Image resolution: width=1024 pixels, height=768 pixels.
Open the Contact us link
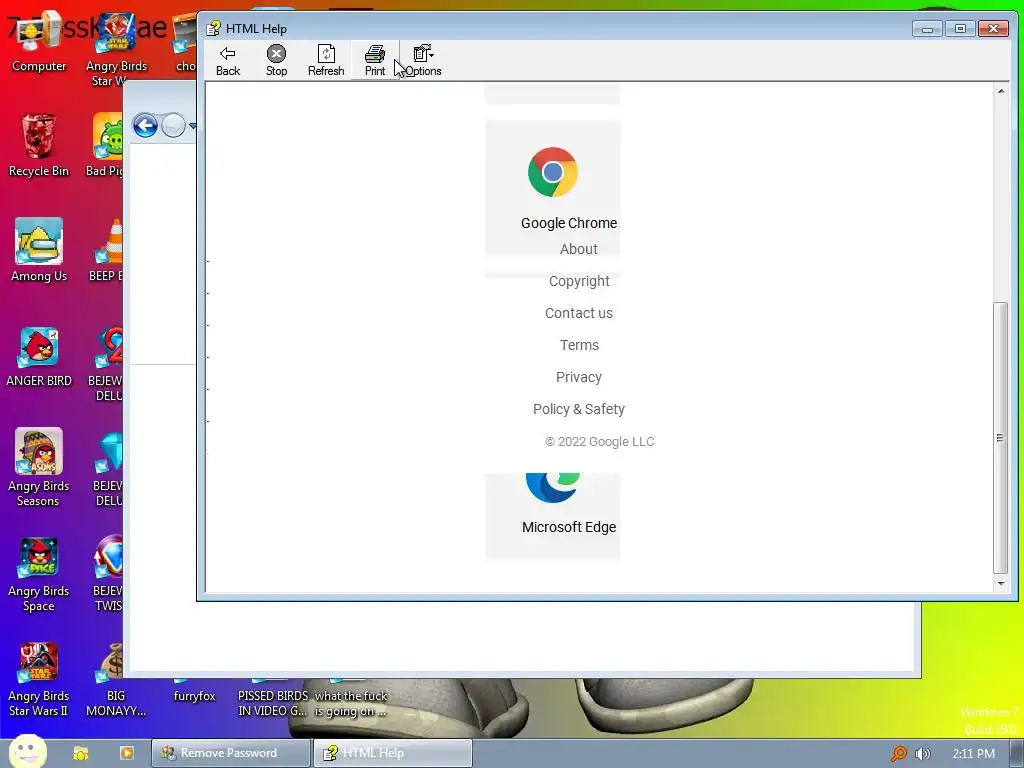point(579,313)
